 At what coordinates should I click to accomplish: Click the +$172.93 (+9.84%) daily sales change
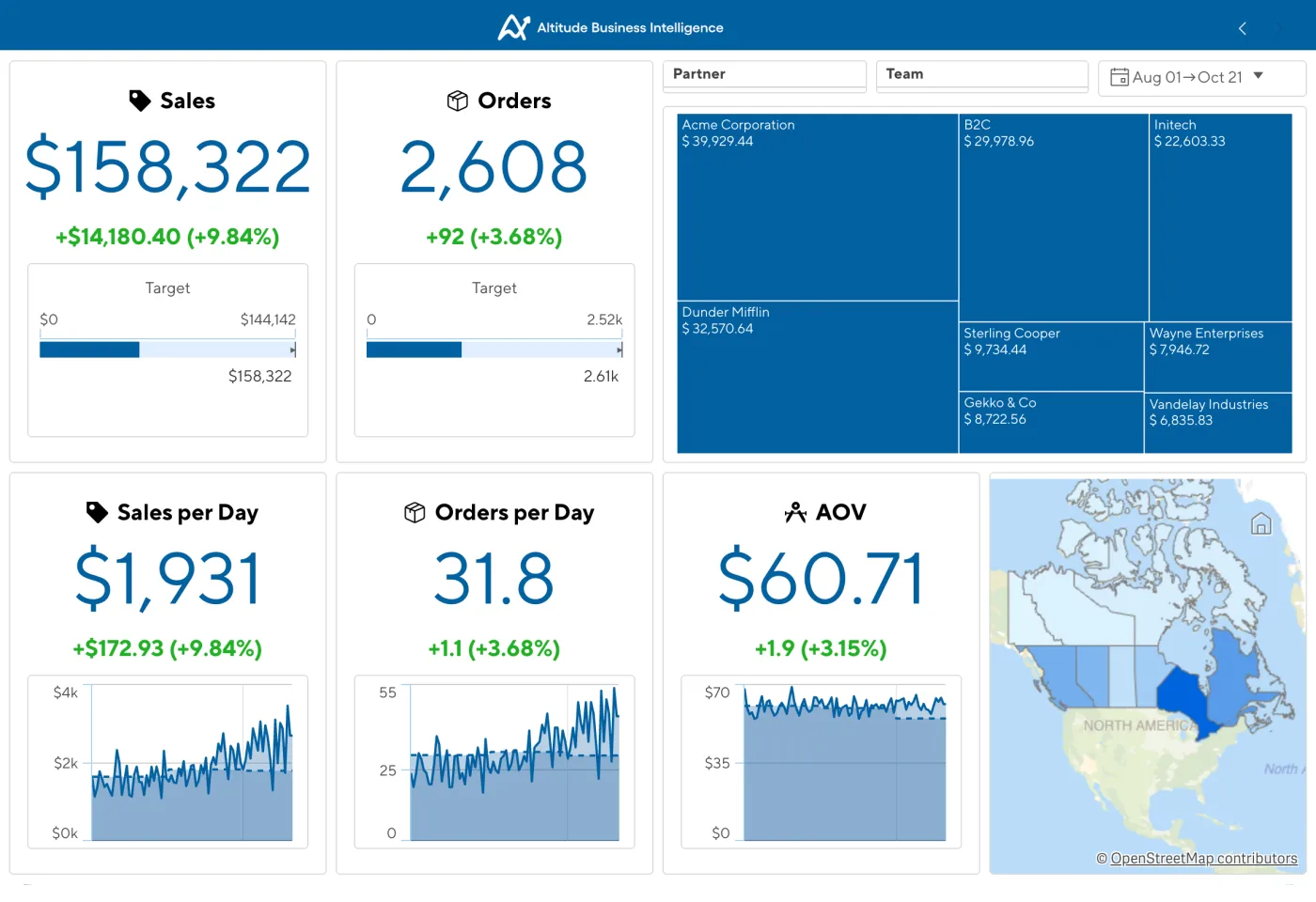[x=167, y=648]
